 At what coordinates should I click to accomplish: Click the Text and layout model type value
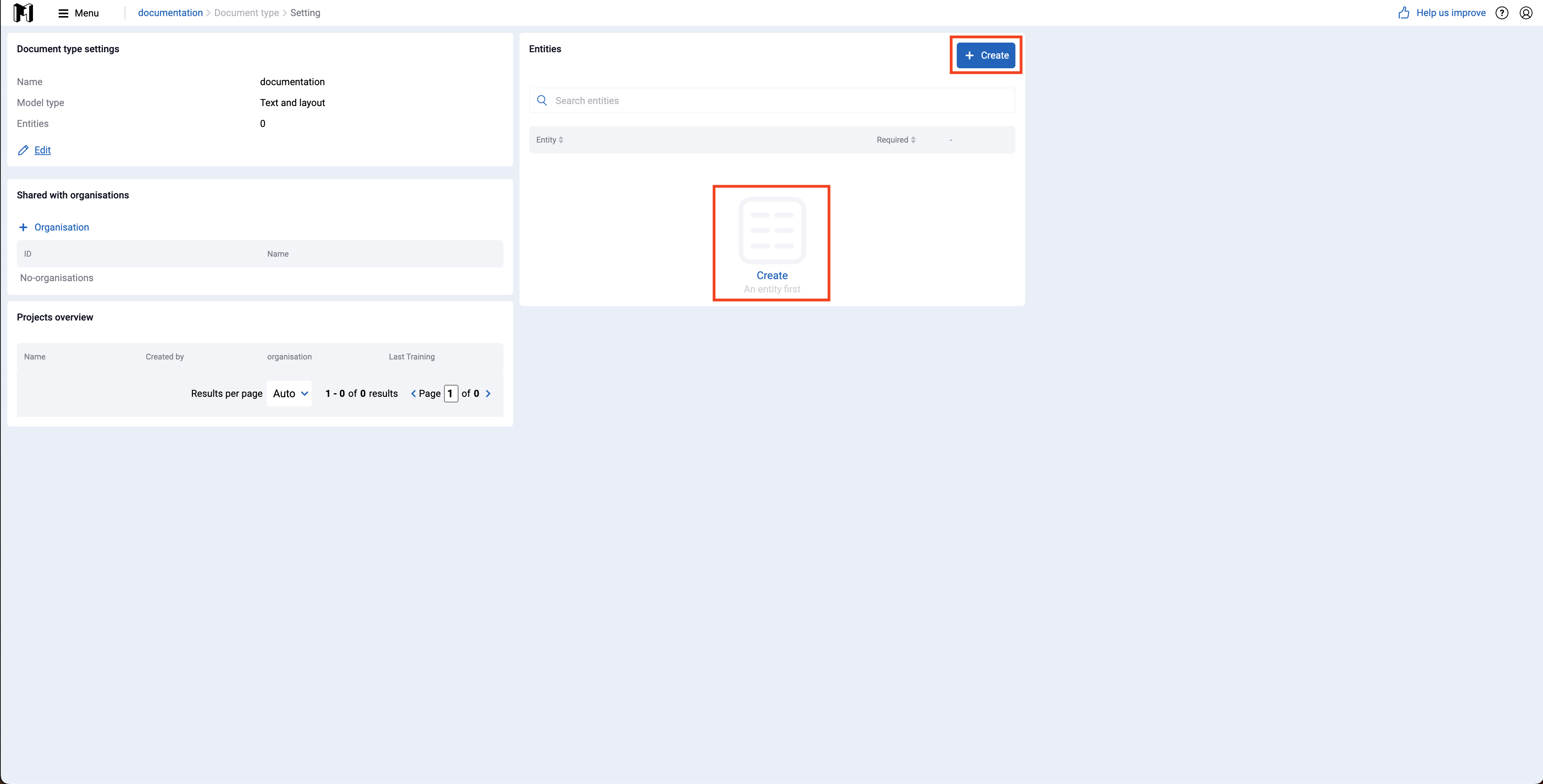[x=292, y=102]
